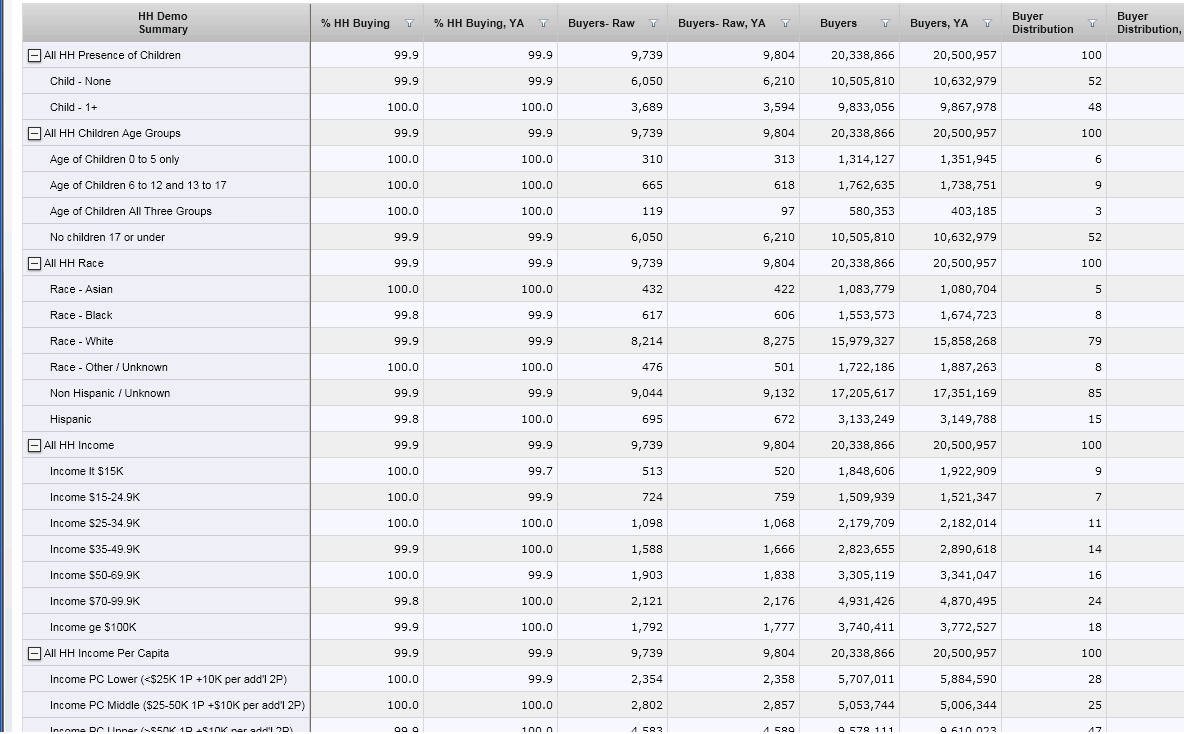This screenshot has height=734, width=1192.
Task: Collapse All HH Income Per Capita group
Action: pos(35,654)
